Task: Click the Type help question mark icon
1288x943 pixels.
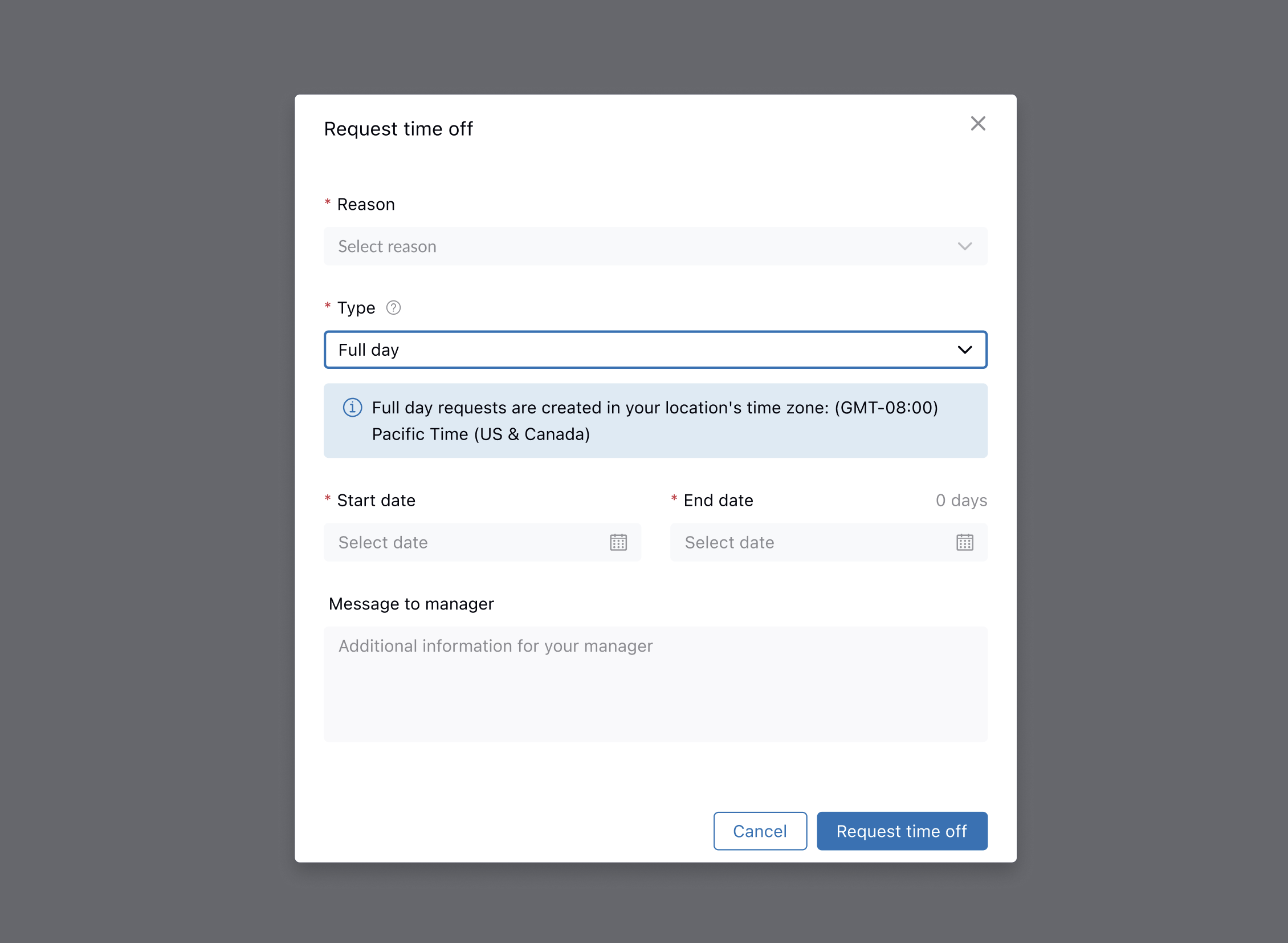Action: tap(393, 308)
